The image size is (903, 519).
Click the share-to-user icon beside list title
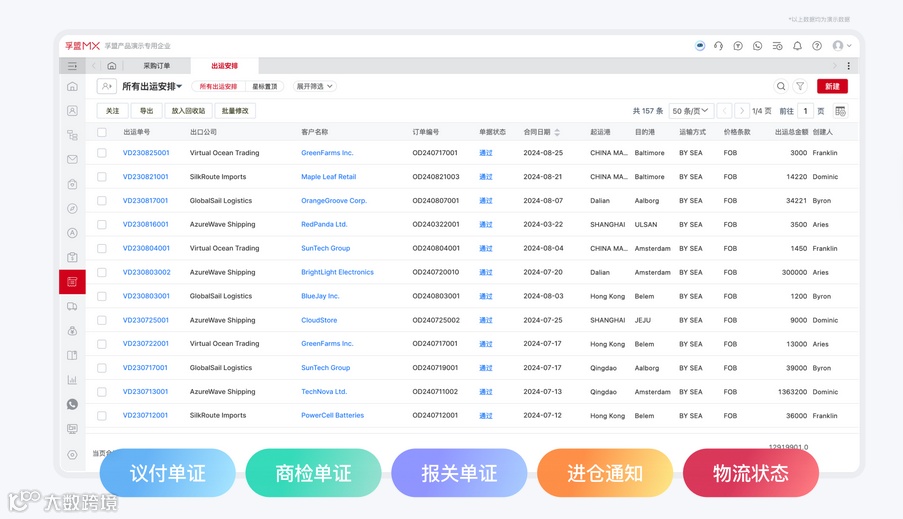(107, 86)
